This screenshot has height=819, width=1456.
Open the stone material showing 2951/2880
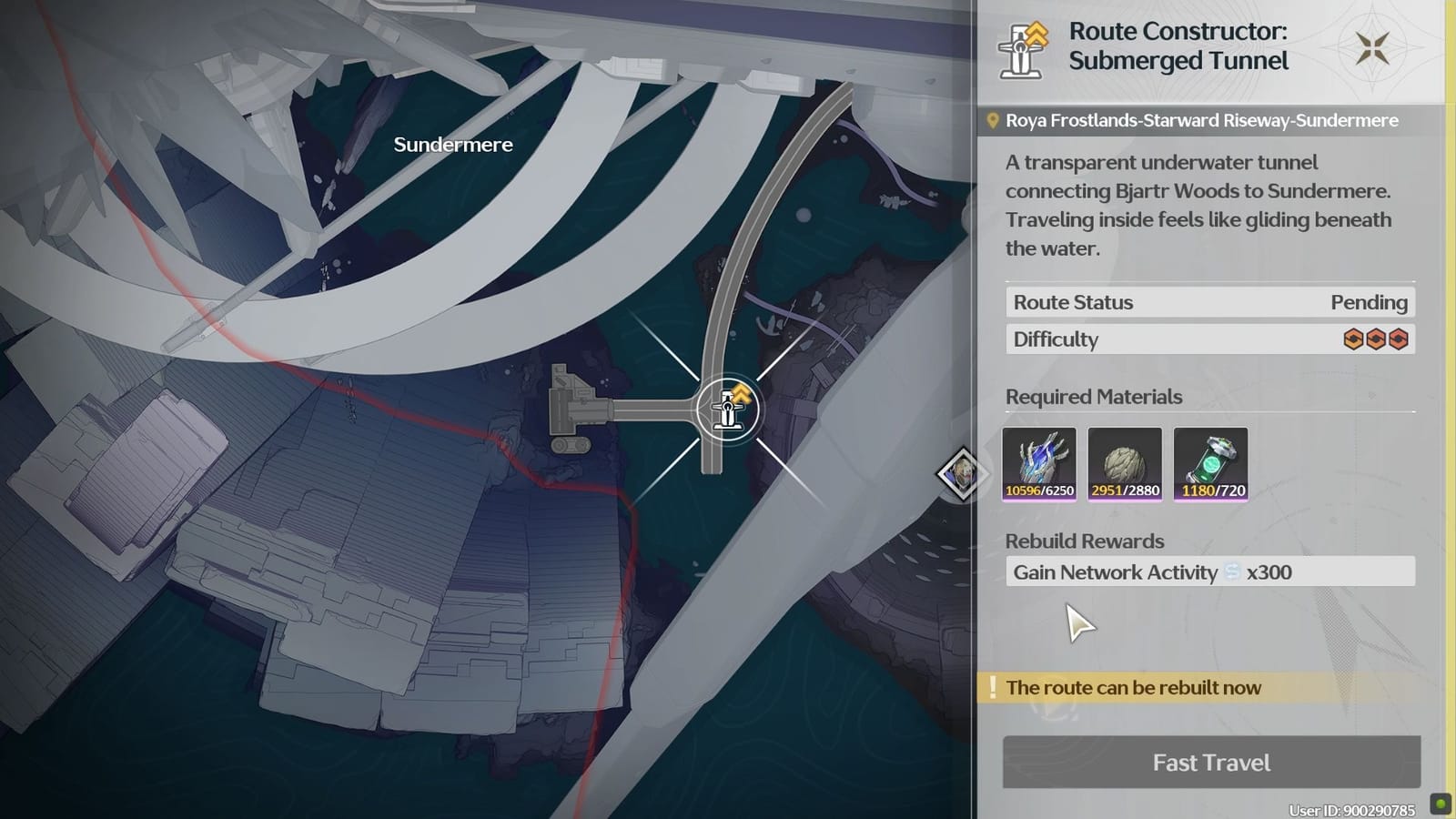(x=1125, y=464)
